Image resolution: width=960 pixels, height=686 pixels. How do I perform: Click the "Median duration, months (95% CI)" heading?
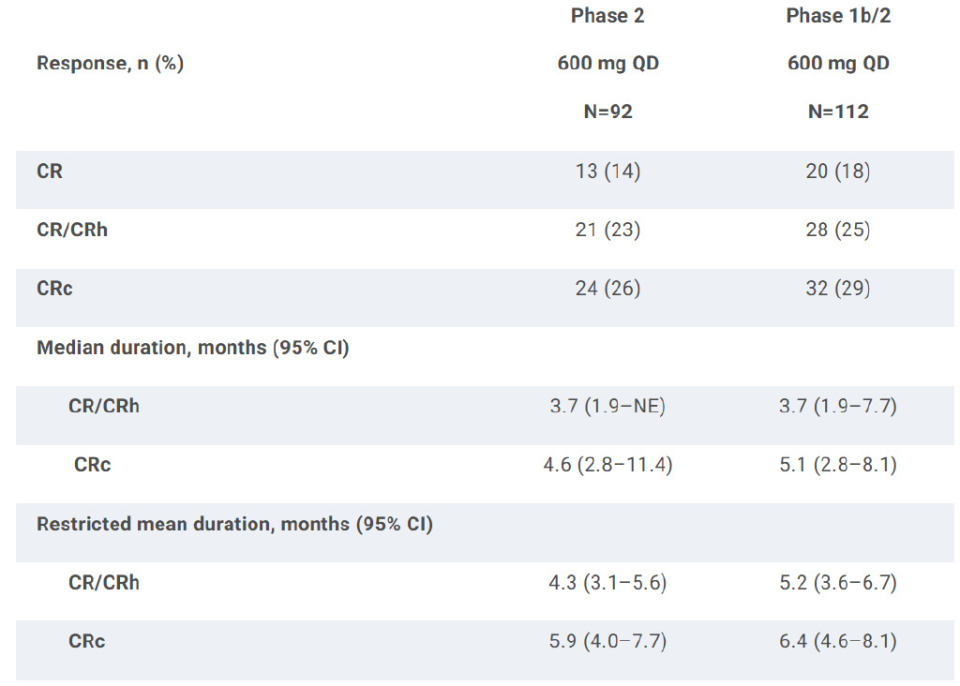(193, 348)
